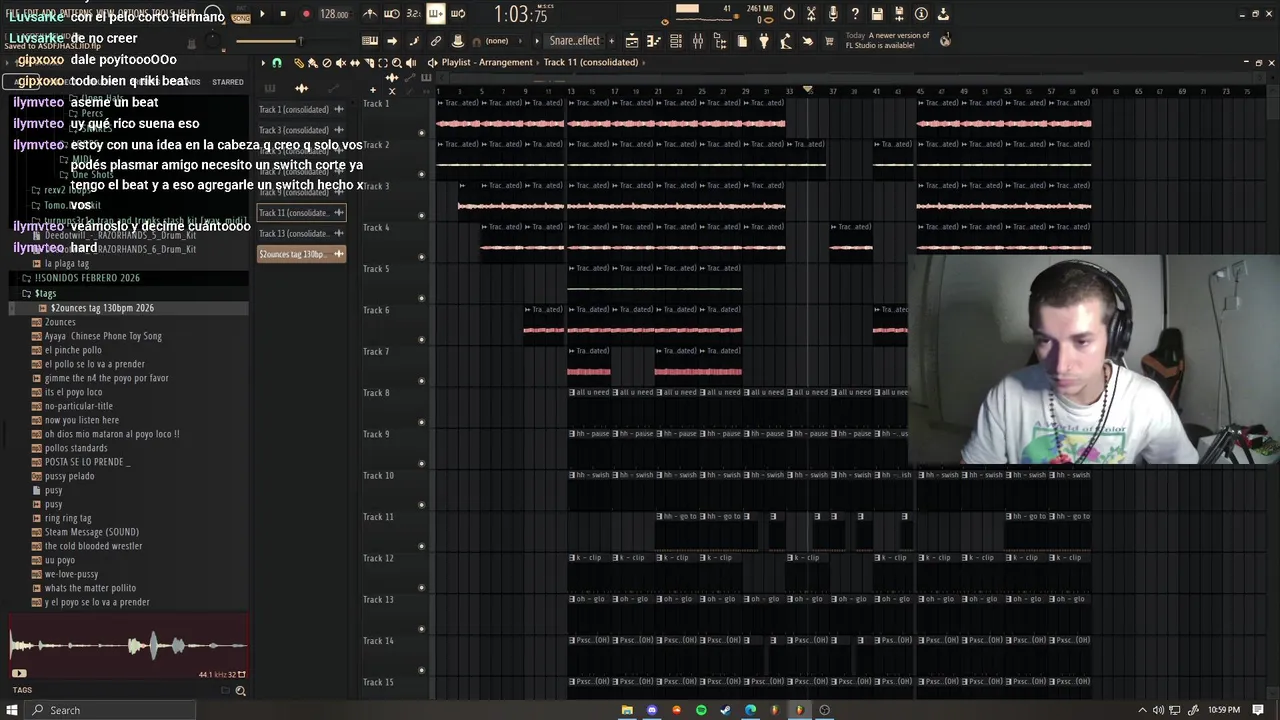Viewport: 1280px width, 720px height.
Task: Open the Snare..effect pattern selector
Action: 574,41
